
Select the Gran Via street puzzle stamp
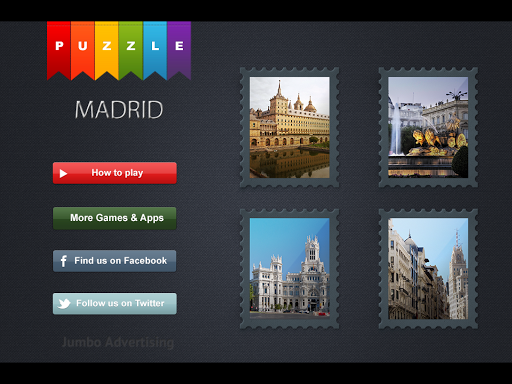pyautogui.click(x=428, y=269)
